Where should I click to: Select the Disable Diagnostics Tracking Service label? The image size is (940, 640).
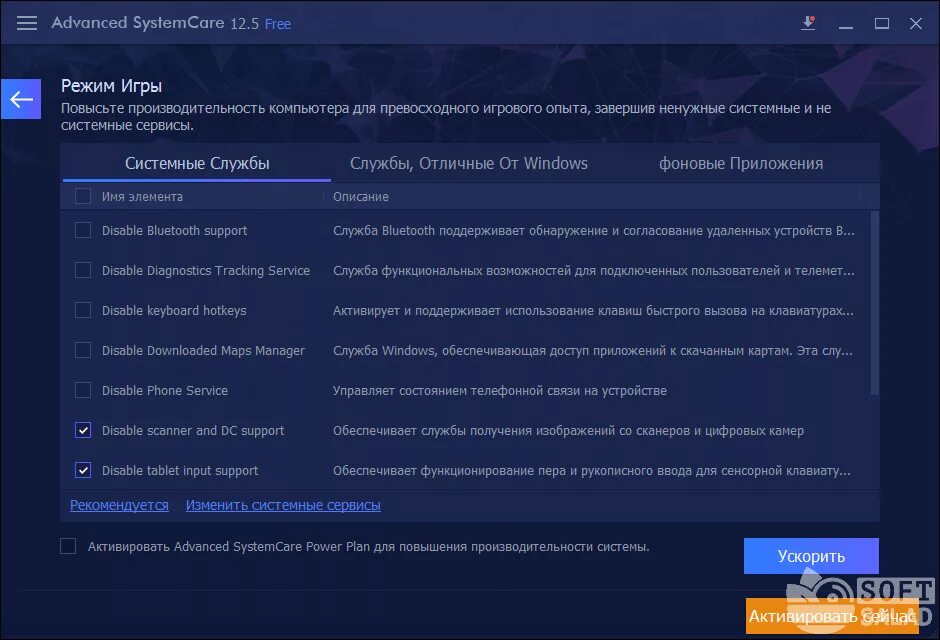pos(206,271)
